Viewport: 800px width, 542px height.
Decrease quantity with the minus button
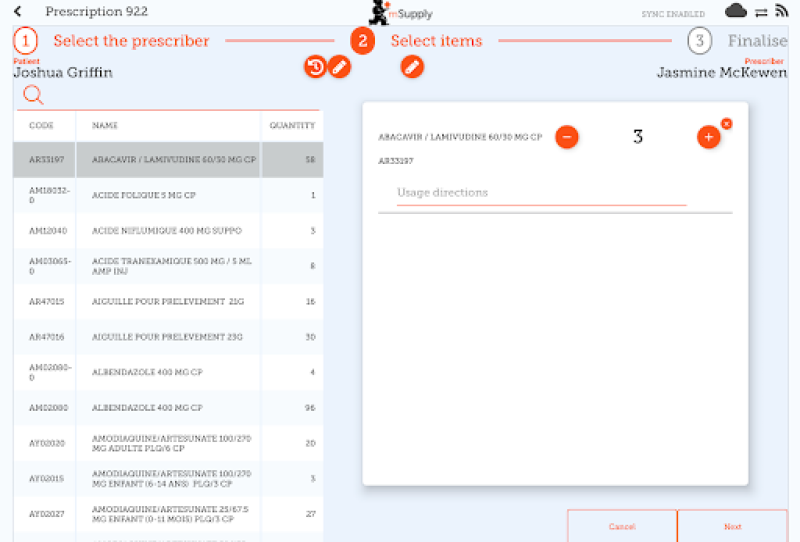pyautogui.click(x=566, y=137)
